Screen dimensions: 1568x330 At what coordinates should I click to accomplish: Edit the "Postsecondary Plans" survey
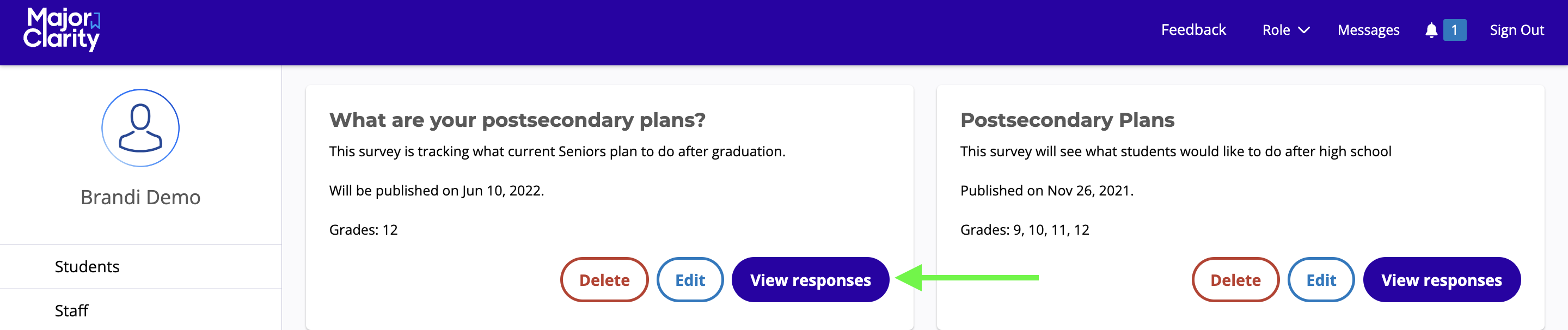tap(1321, 280)
